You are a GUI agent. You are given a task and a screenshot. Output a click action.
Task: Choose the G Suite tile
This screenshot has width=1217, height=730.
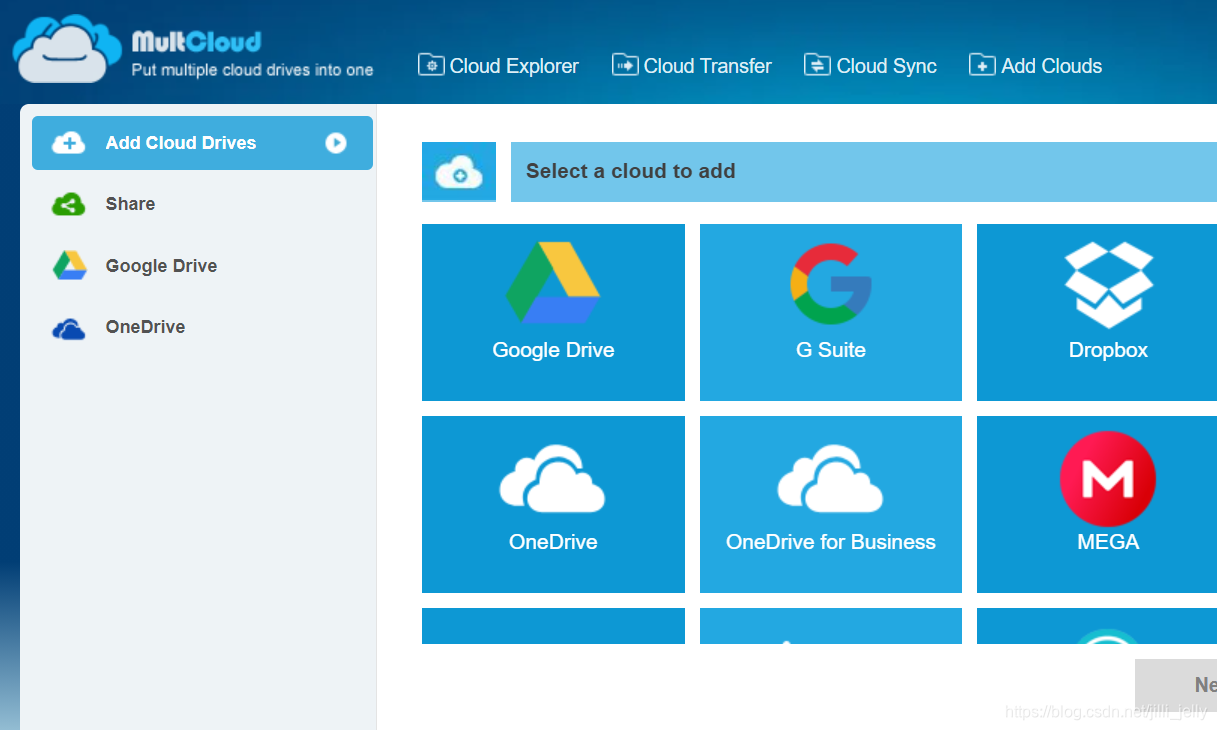pyautogui.click(x=831, y=312)
